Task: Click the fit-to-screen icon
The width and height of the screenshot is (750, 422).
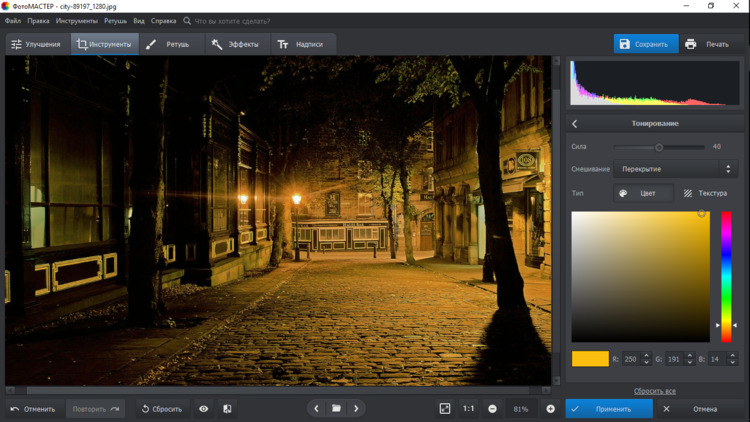Action: (445, 409)
